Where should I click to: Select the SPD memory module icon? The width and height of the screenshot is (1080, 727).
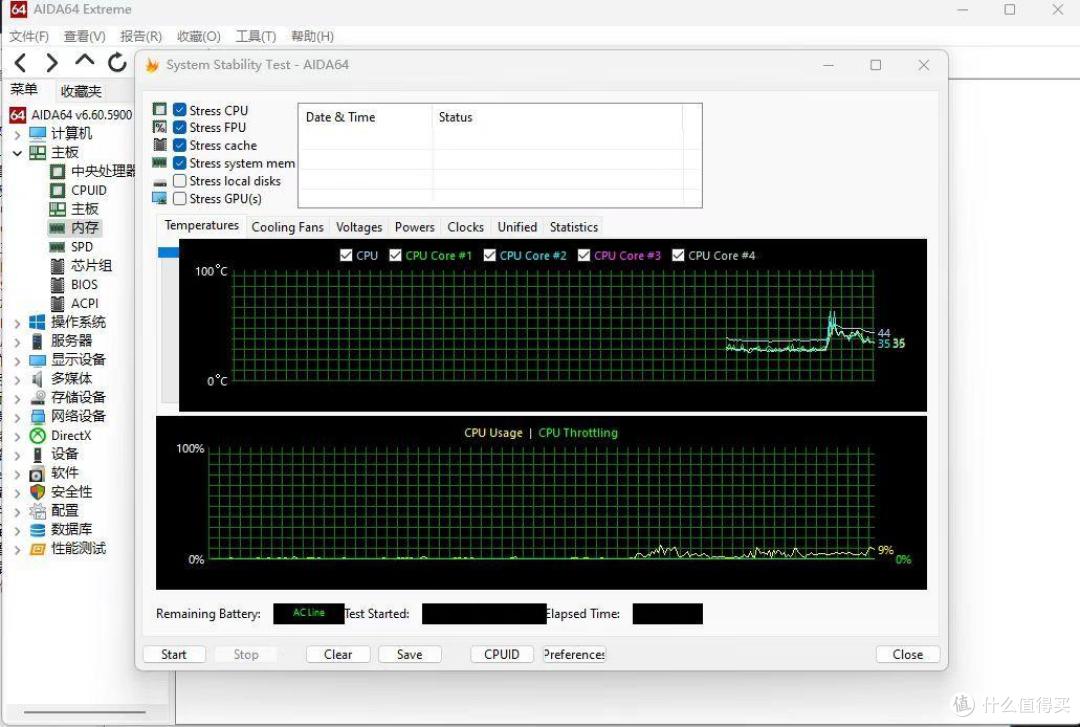coord(57,247)
